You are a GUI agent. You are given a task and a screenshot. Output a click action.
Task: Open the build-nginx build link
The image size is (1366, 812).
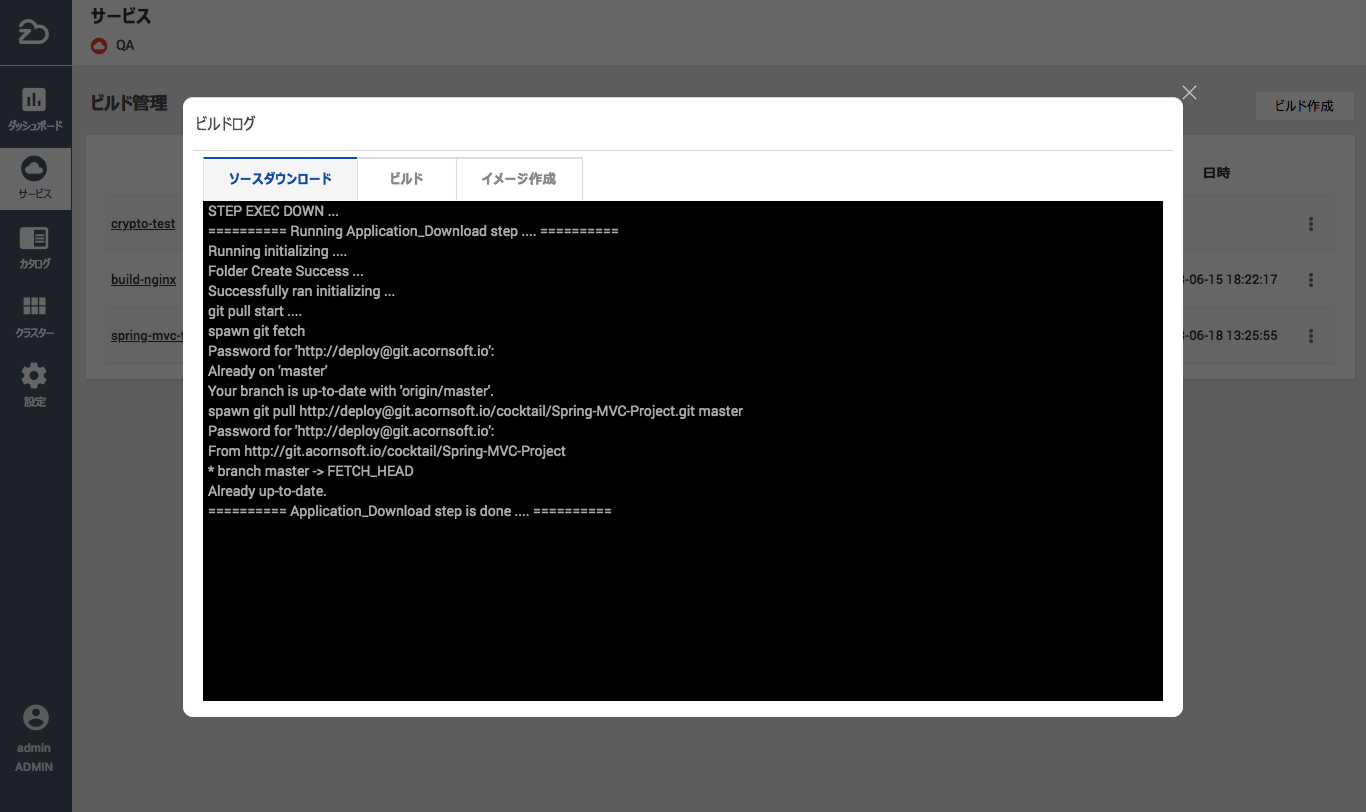[143, 280]
